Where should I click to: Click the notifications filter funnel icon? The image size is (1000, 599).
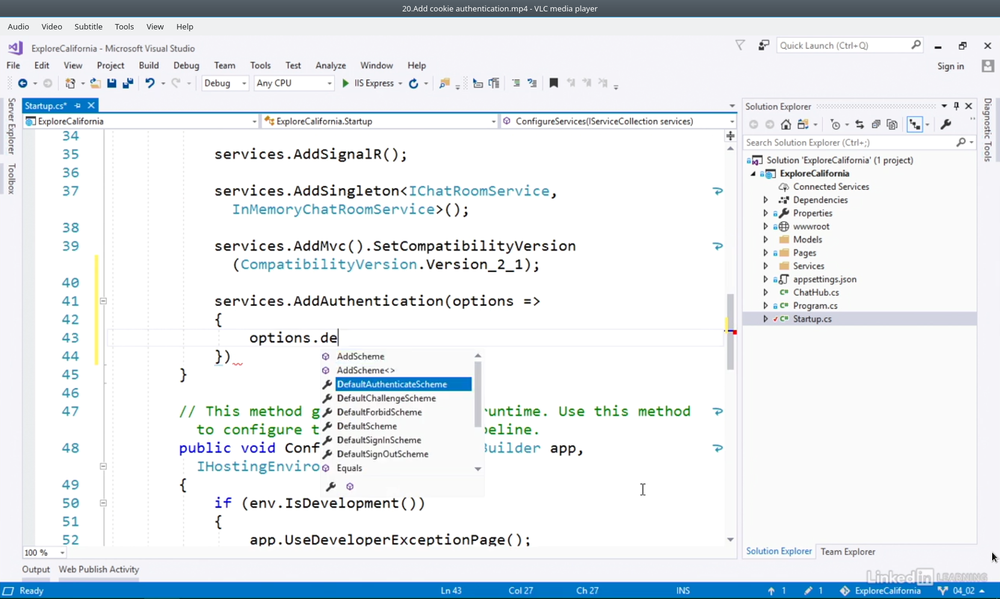tap(740, 45)
